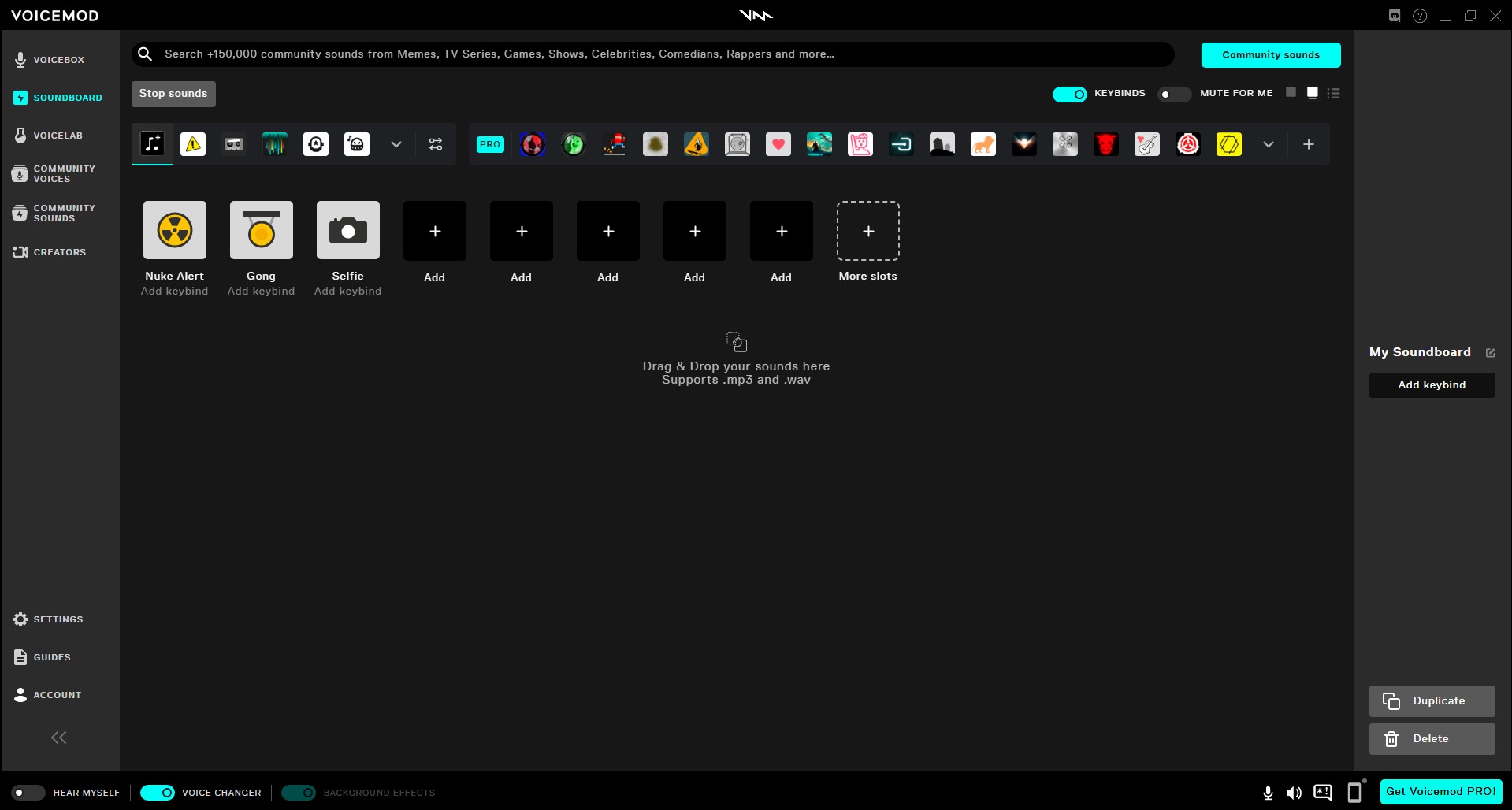Click the More slots dashed box

pos(868,231)
